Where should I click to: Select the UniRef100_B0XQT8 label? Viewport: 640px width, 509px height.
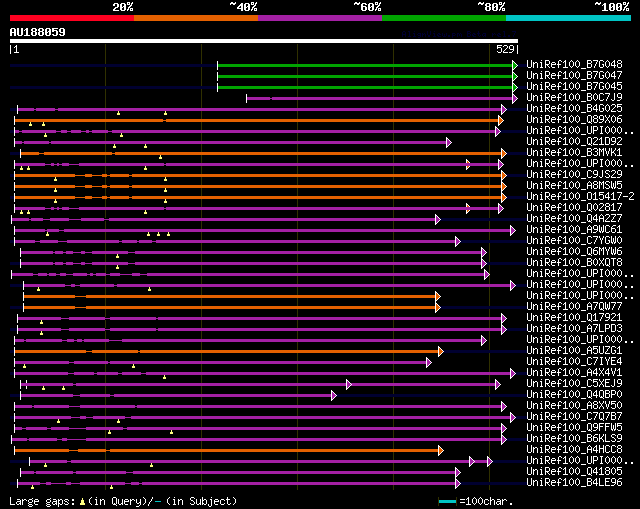coord(574,263)
